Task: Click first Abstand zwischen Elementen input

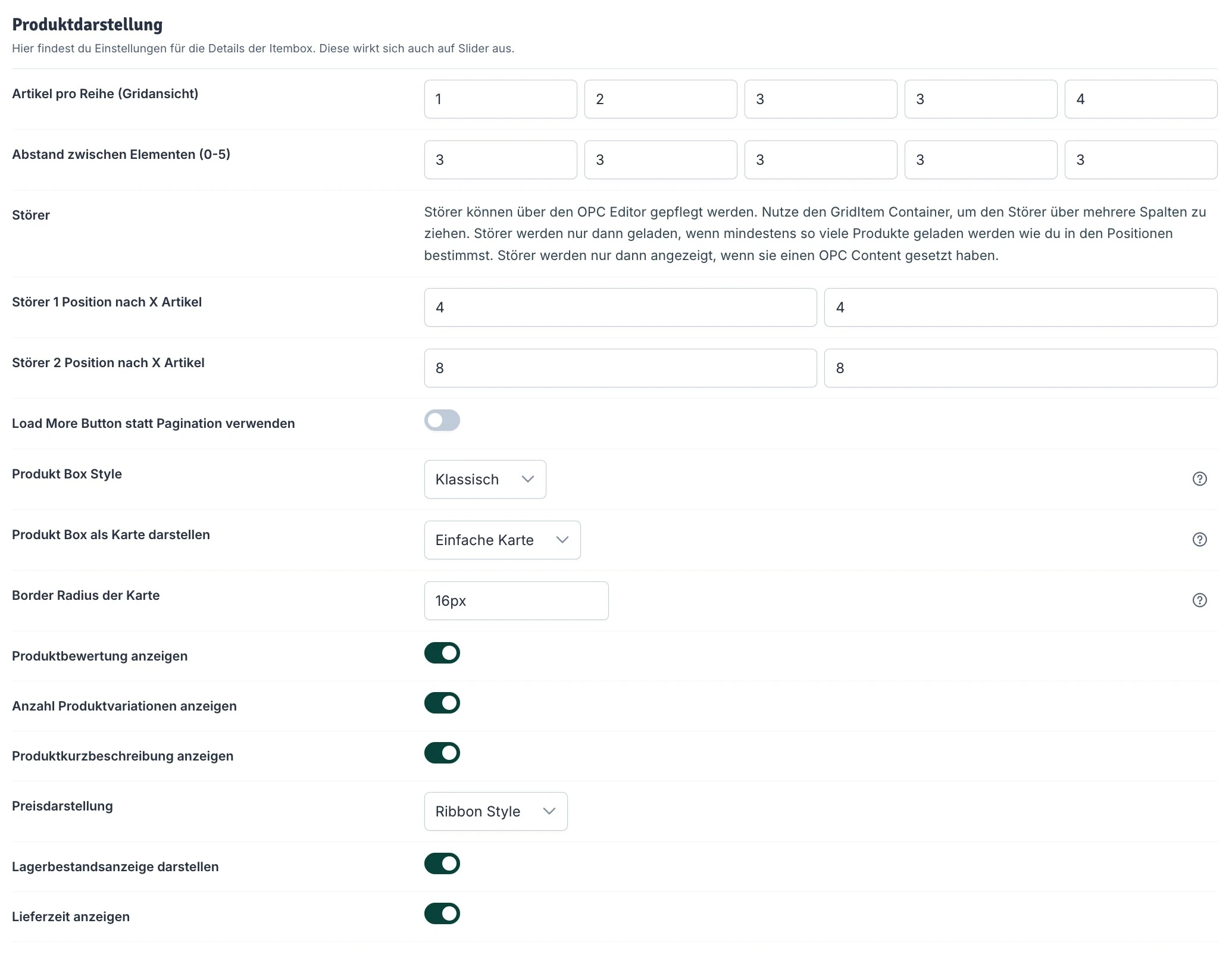Action: pos(500,160)
